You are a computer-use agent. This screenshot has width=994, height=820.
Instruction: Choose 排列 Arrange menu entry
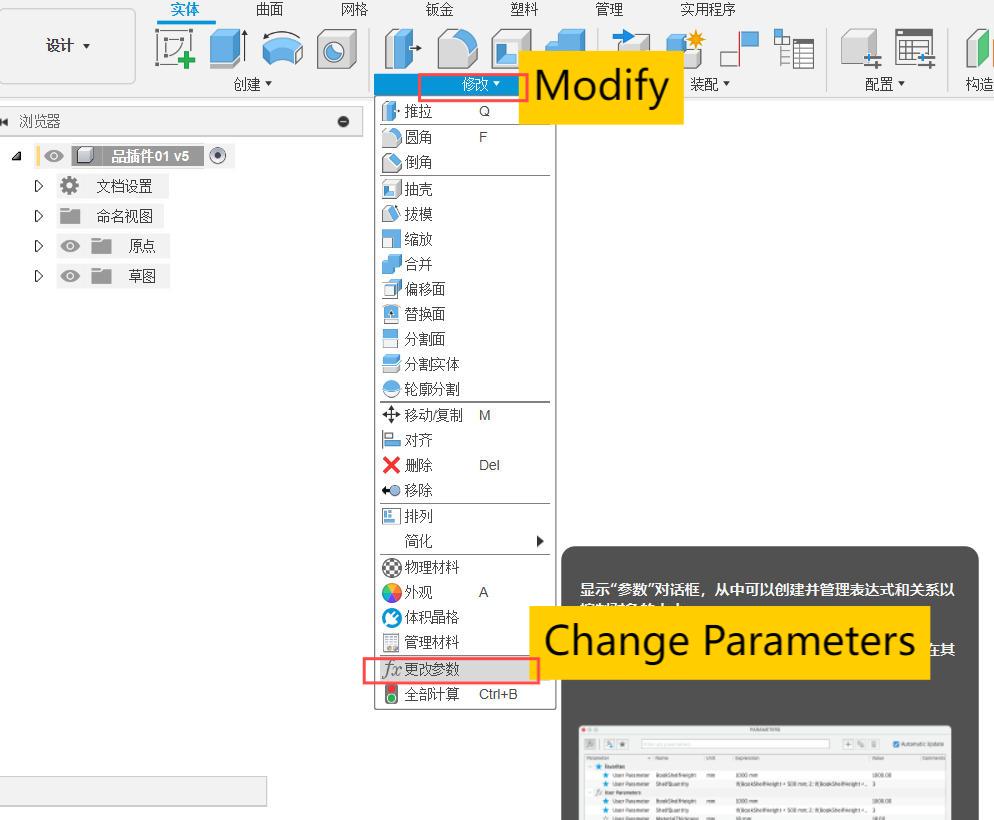click(465, 516)
